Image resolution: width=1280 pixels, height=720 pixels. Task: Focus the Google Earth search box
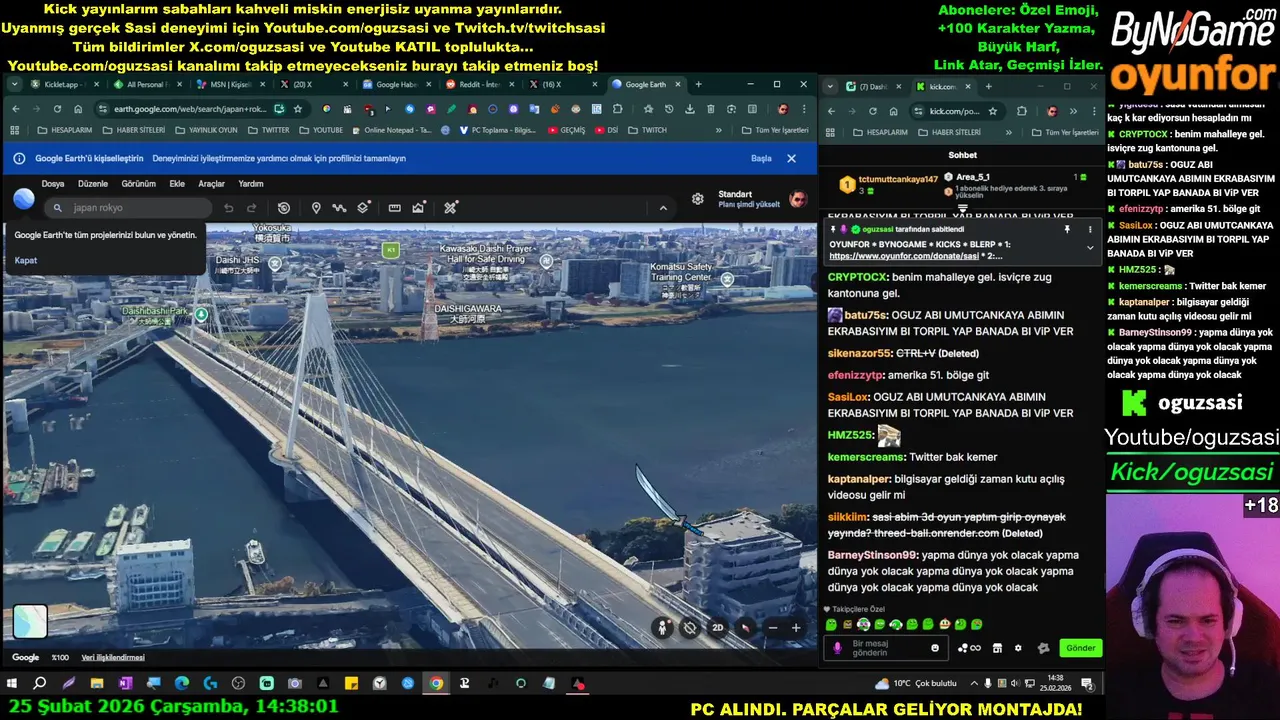(x=129, y=208)
